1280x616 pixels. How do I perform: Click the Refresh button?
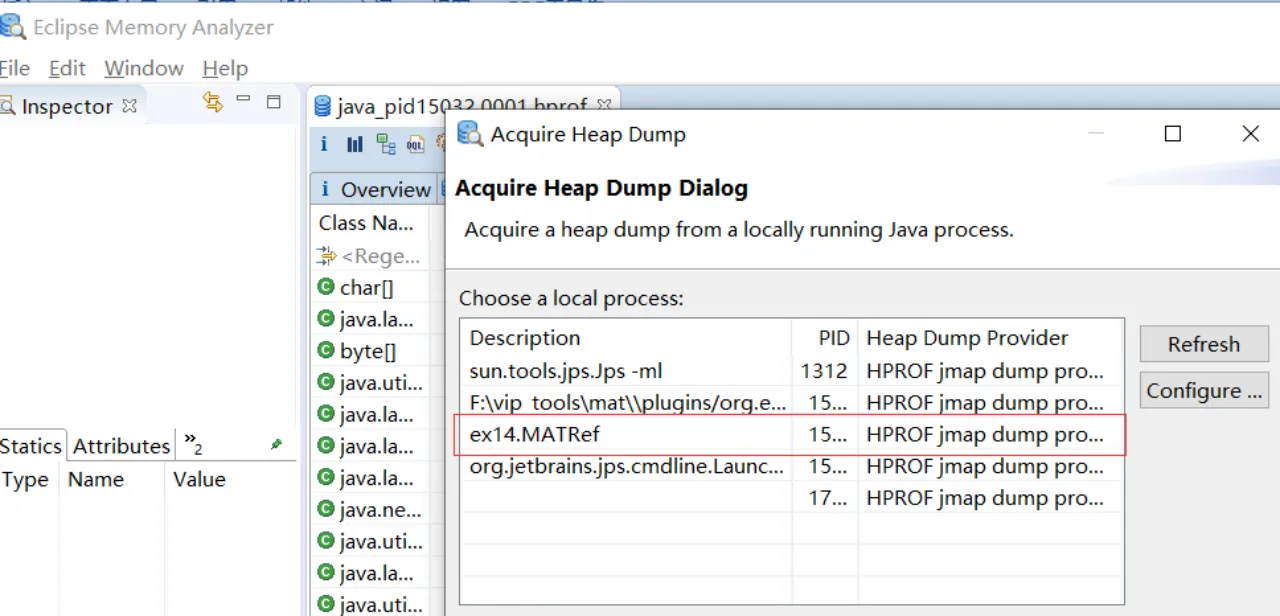click(x=1204, y=344)
